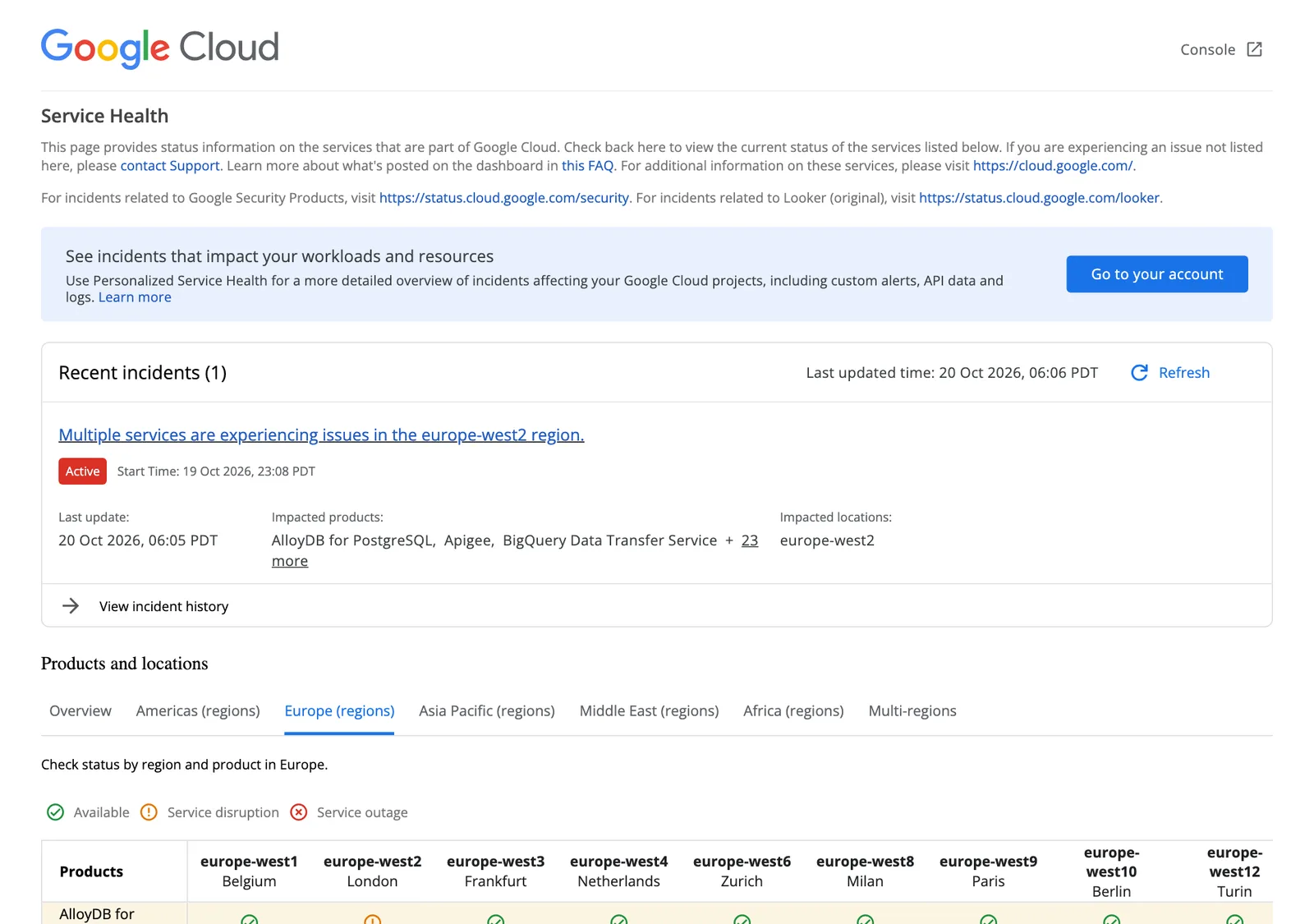
Task: Click the europe-west1 Belgium column header
Action: click(x=249, y=871)
